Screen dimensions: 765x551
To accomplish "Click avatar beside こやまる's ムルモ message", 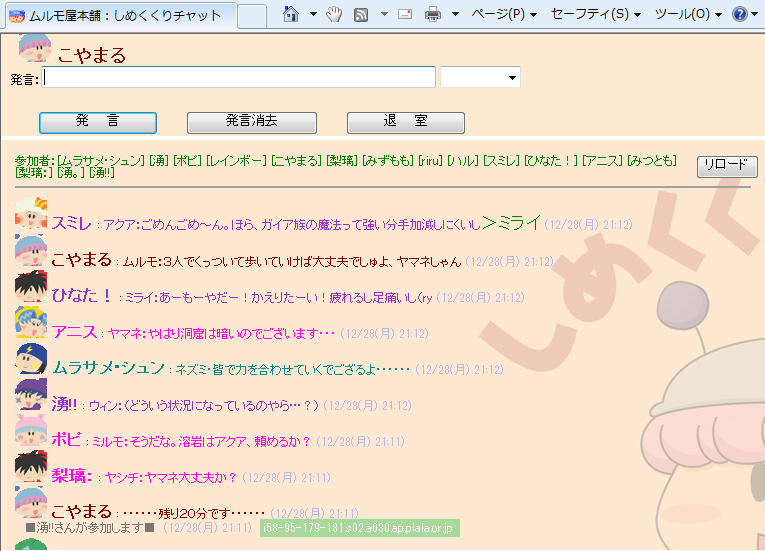I will [31, 250].
